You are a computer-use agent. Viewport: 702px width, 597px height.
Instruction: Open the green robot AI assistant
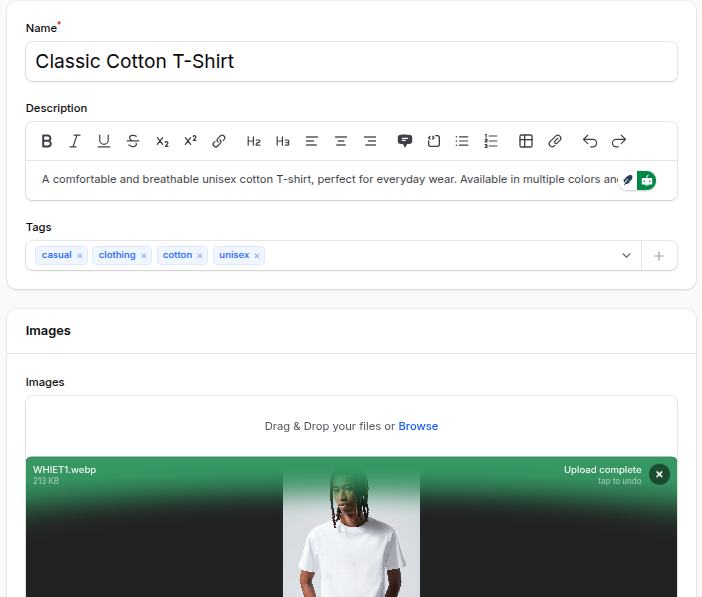[x=646, y=180]
